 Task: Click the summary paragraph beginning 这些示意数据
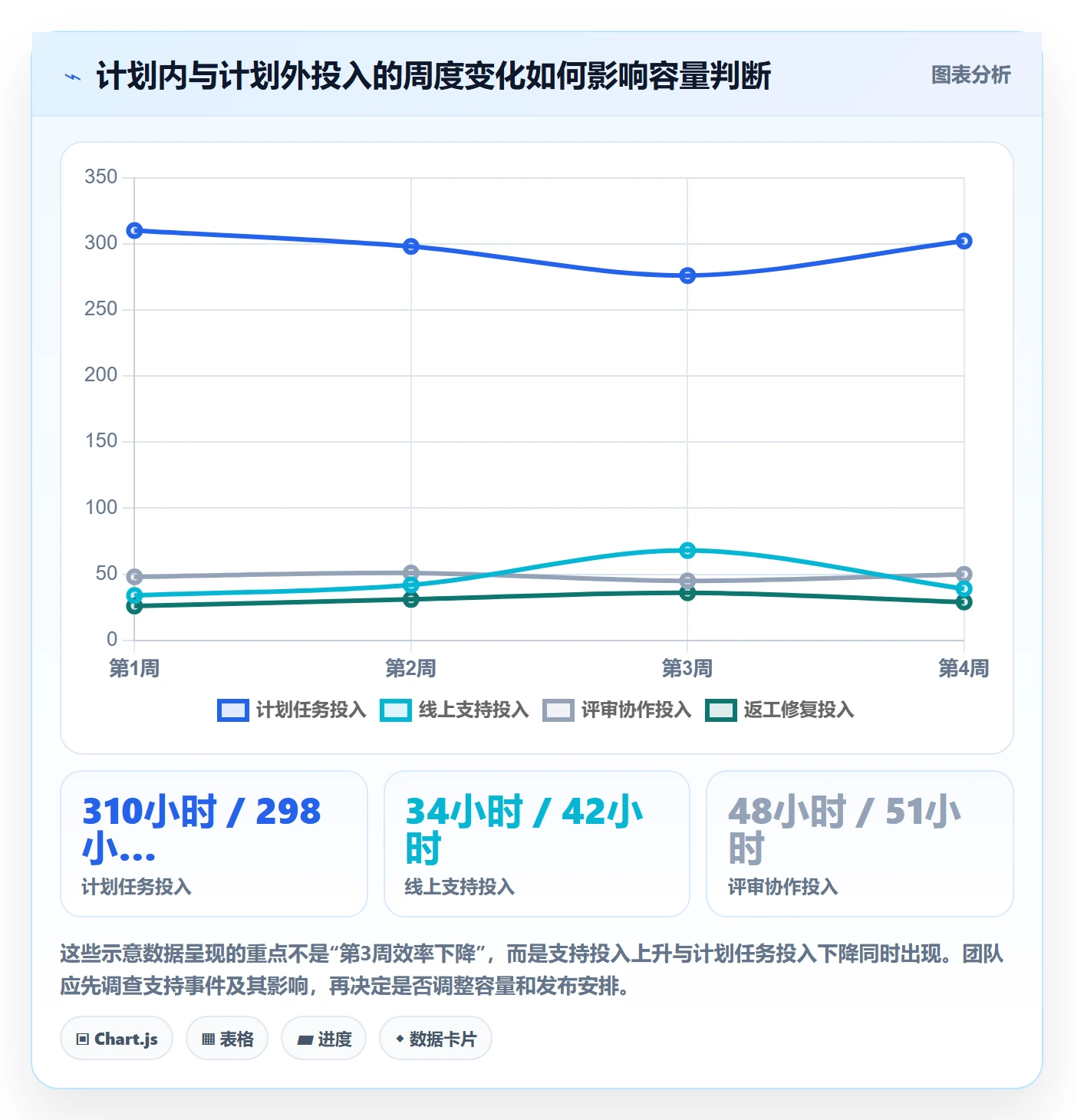[532, 970]
